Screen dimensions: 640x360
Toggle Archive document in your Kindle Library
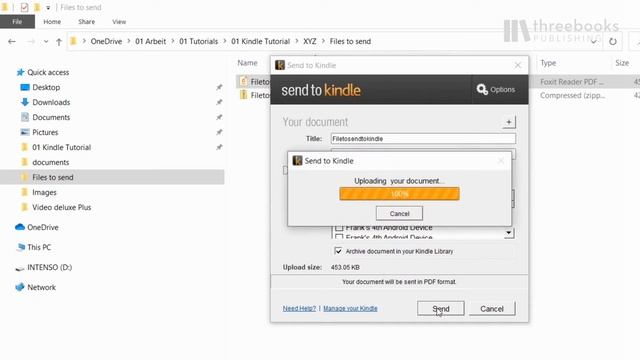(338, 251)
